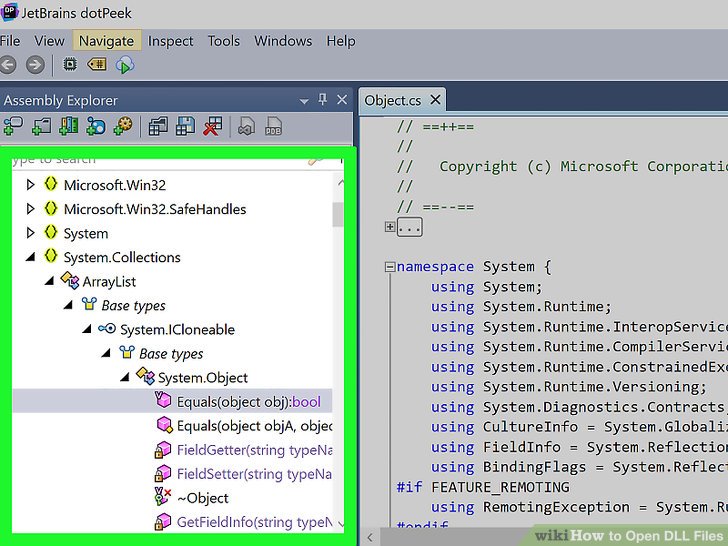Screen dimensions: 728x546
Task: Click the tag-shaped toolbar icon
Action: 97,64
